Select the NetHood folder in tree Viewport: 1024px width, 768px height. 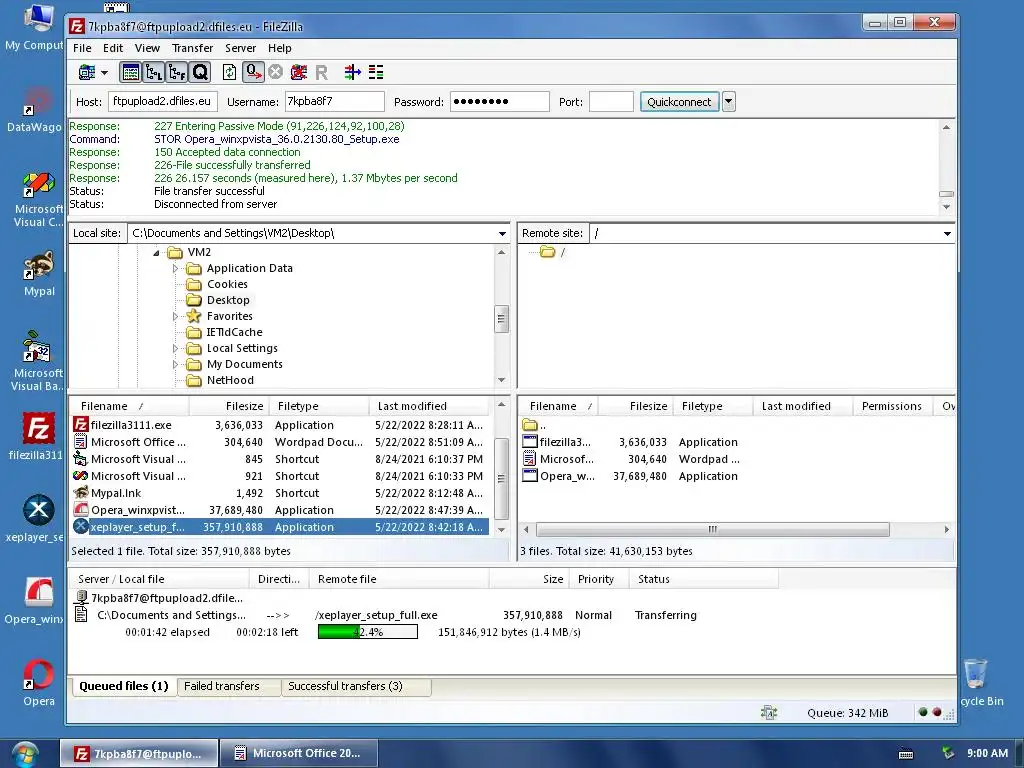[230, 380]
